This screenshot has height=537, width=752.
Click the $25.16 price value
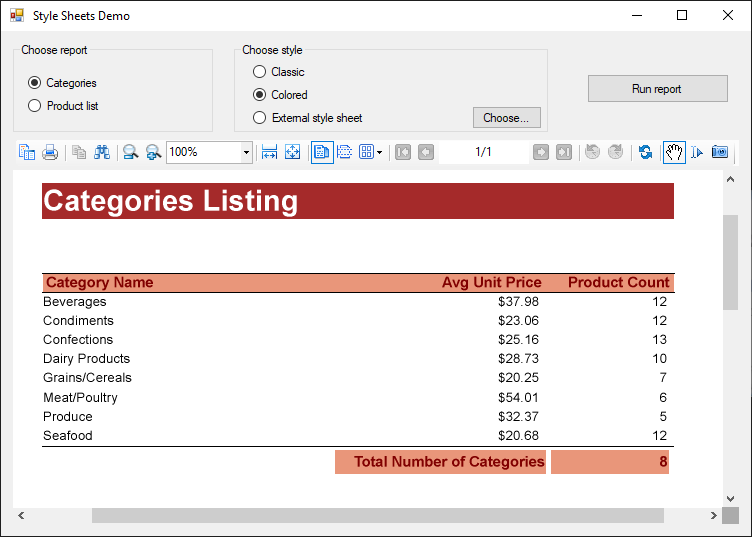click(x=518, y=339)
